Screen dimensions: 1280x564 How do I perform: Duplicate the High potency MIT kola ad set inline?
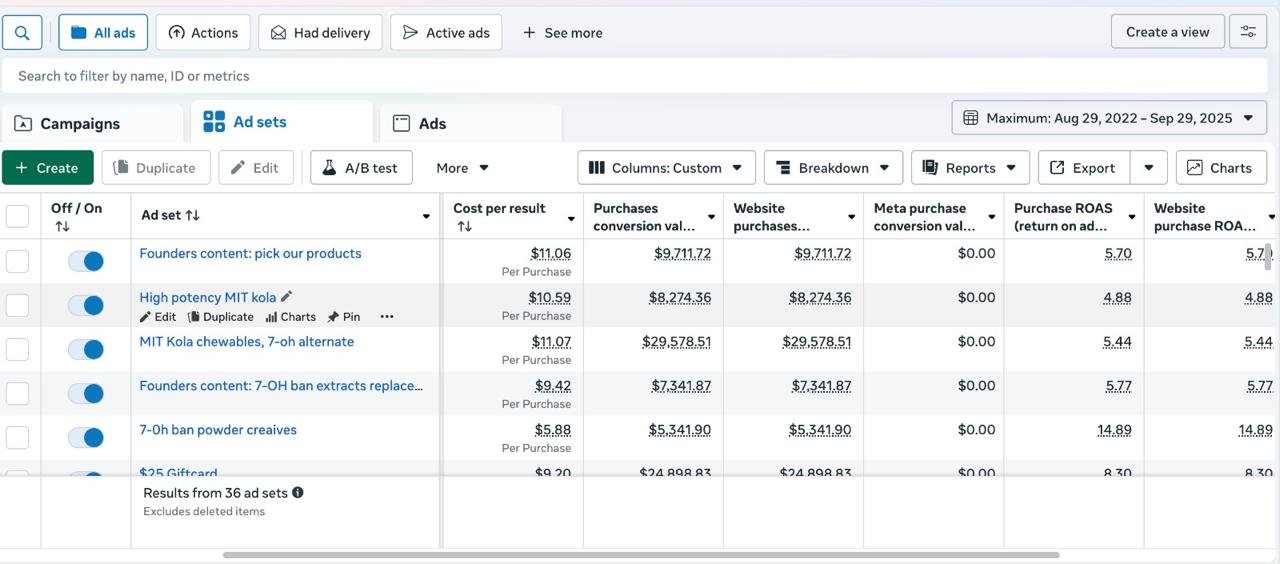(221, 317)
